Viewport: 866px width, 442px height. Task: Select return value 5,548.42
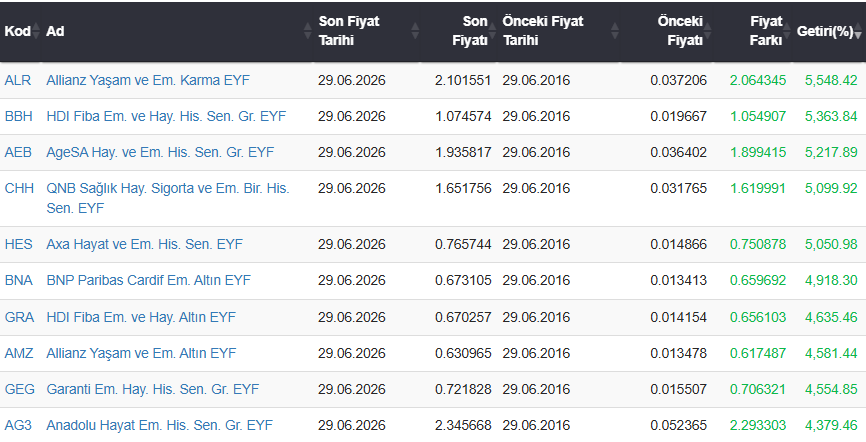click(x=831, y=80)
